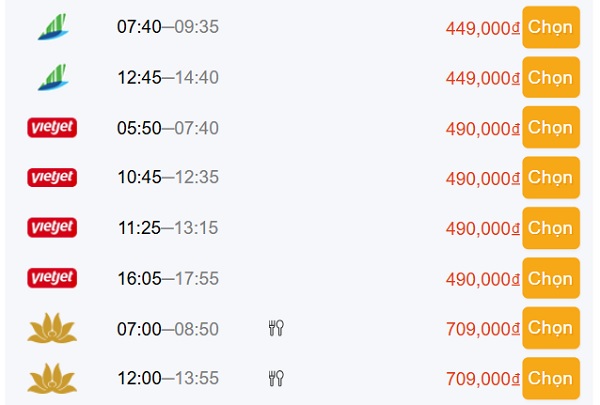Book the 16:05–17:55 flight using Chọn

tap(550, 277)
